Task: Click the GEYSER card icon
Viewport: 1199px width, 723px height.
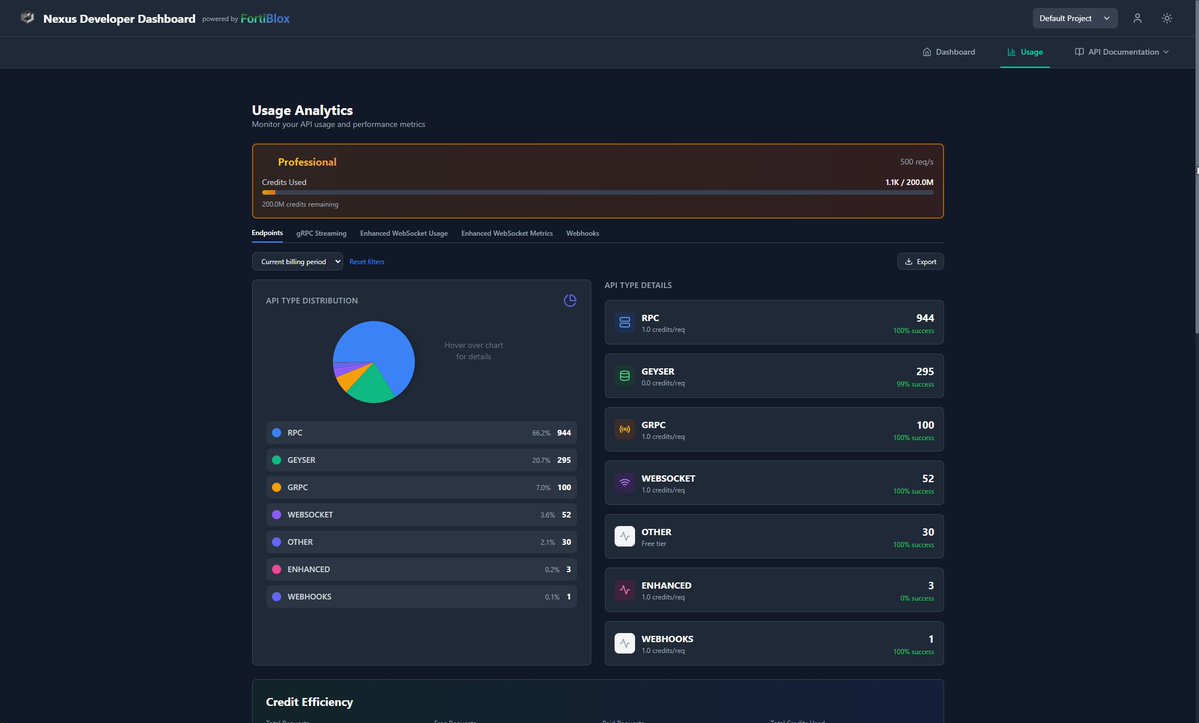Action: (621, 374)
